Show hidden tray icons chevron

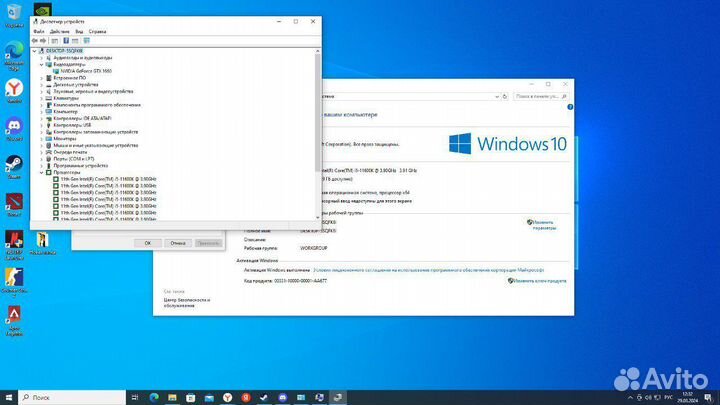(x=630, y=398)
